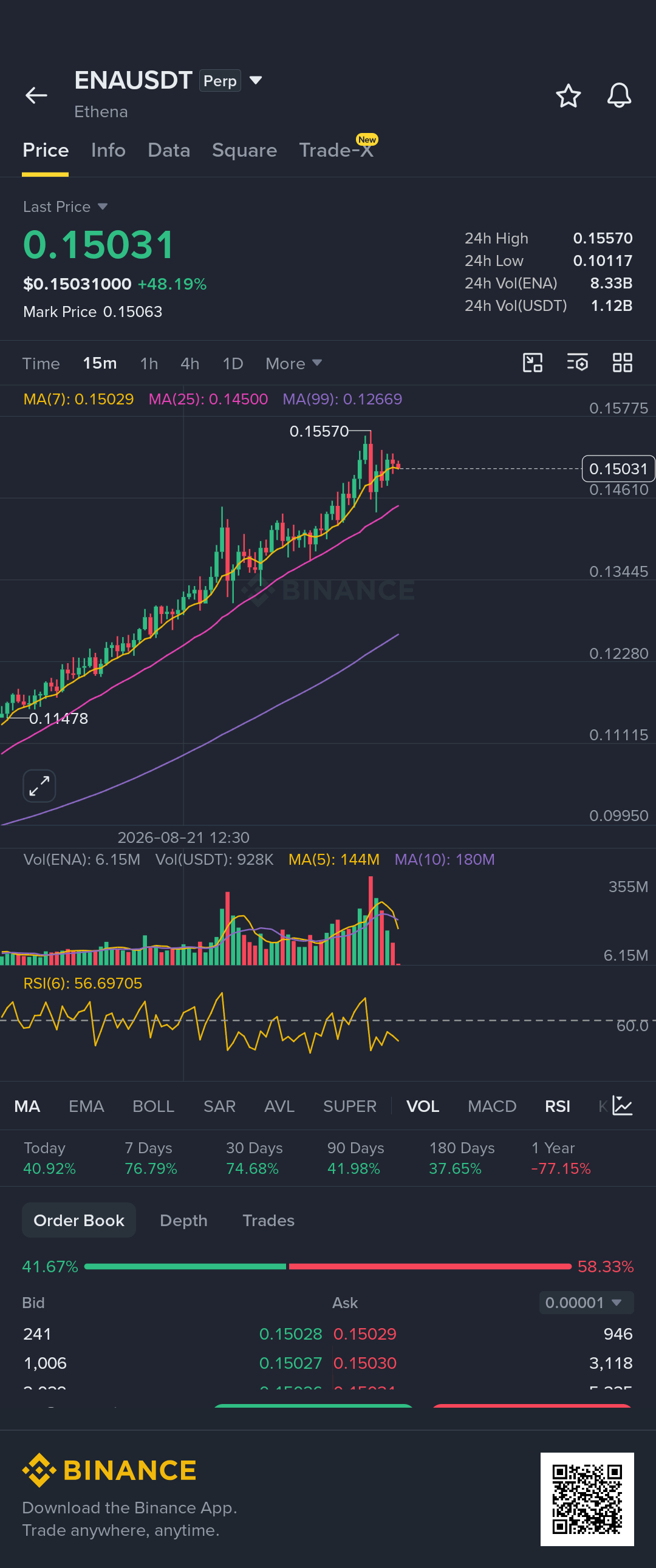
Task: Tap ask price 0.15029
Action: click(365, 1334)
